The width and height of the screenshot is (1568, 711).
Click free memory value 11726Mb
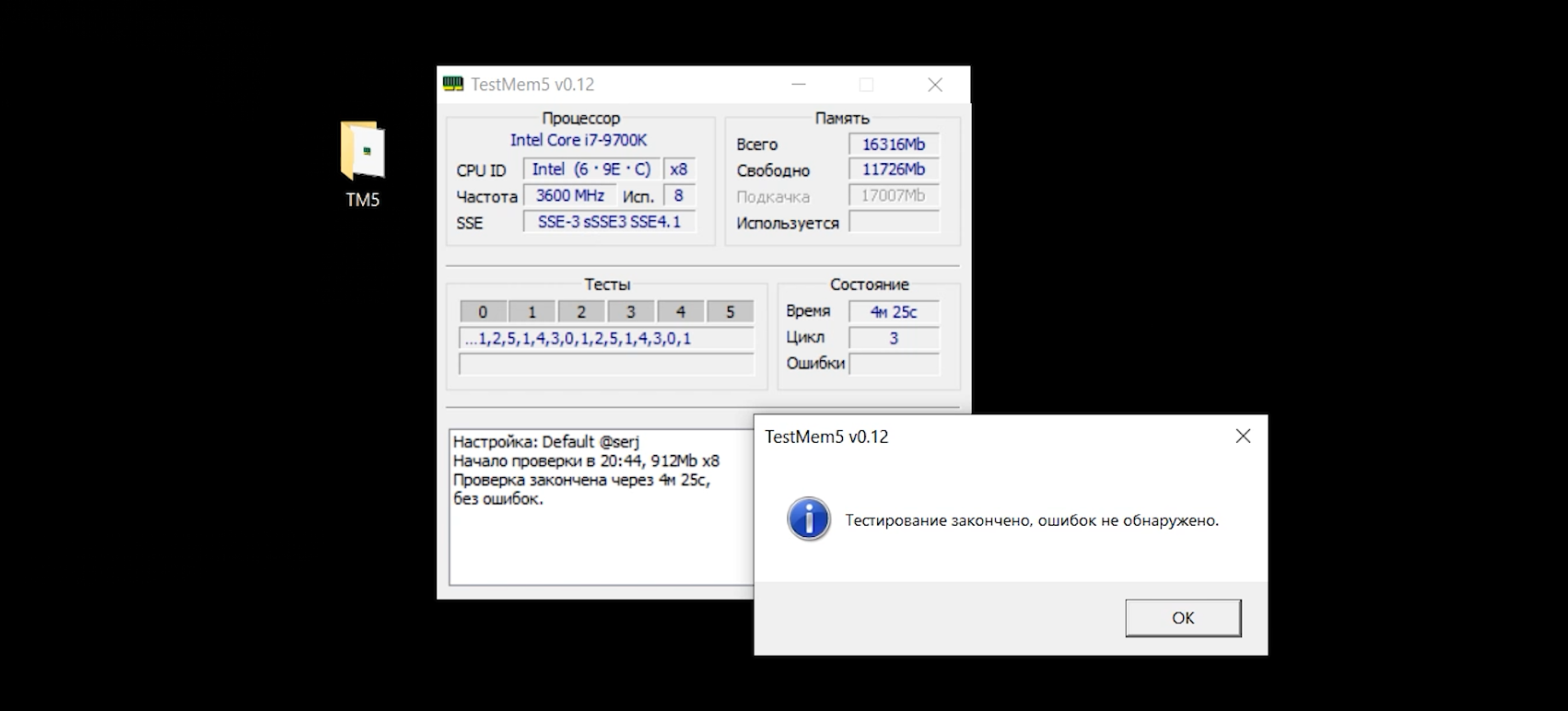tap(894, 169)
